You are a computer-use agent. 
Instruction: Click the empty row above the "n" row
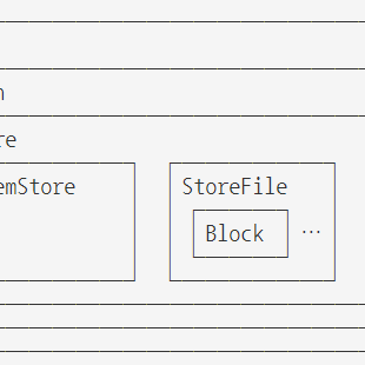(x=182, y=45)
